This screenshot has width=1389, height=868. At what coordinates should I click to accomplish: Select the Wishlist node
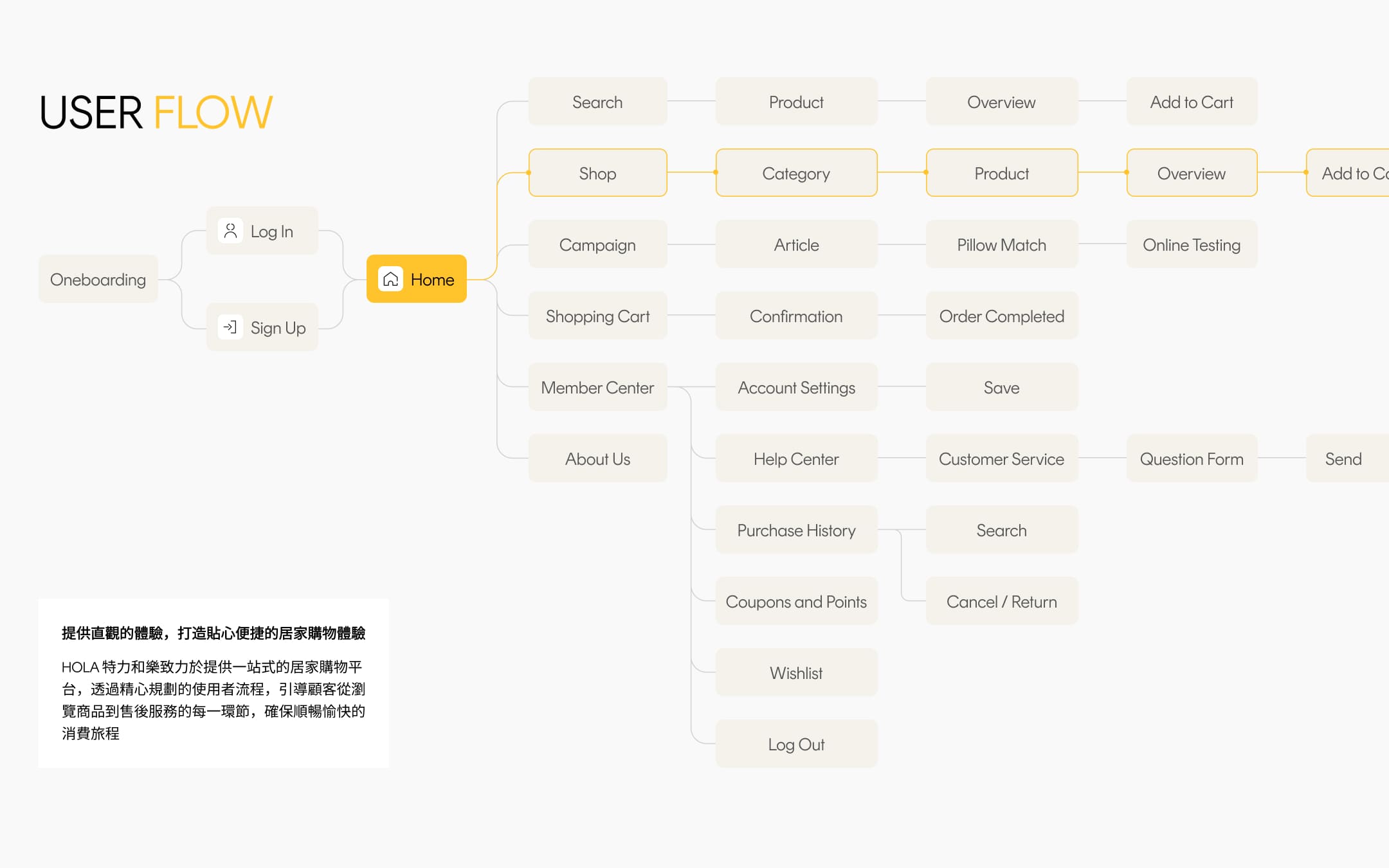796,673
